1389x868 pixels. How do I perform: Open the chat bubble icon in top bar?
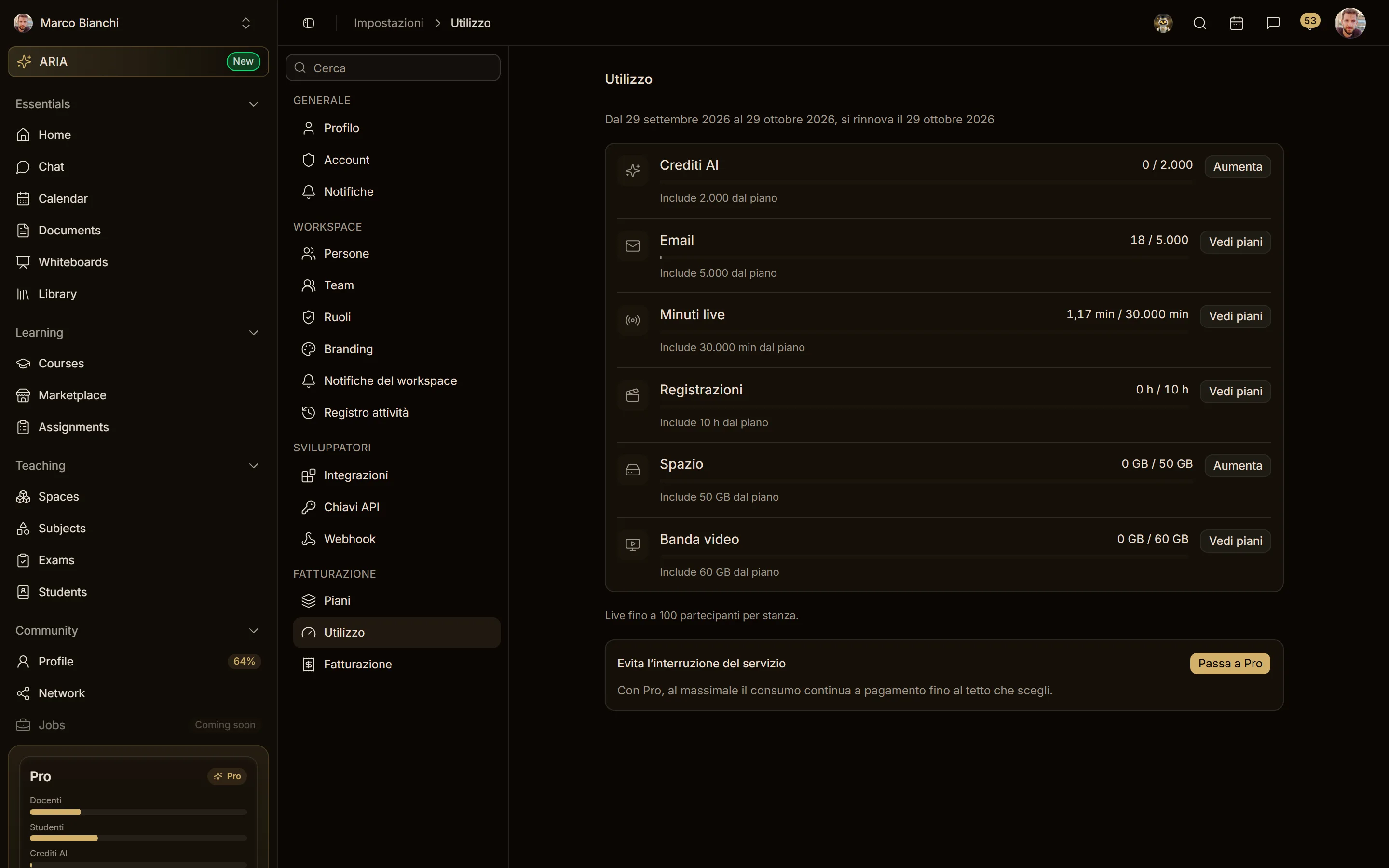[1273, 23]
